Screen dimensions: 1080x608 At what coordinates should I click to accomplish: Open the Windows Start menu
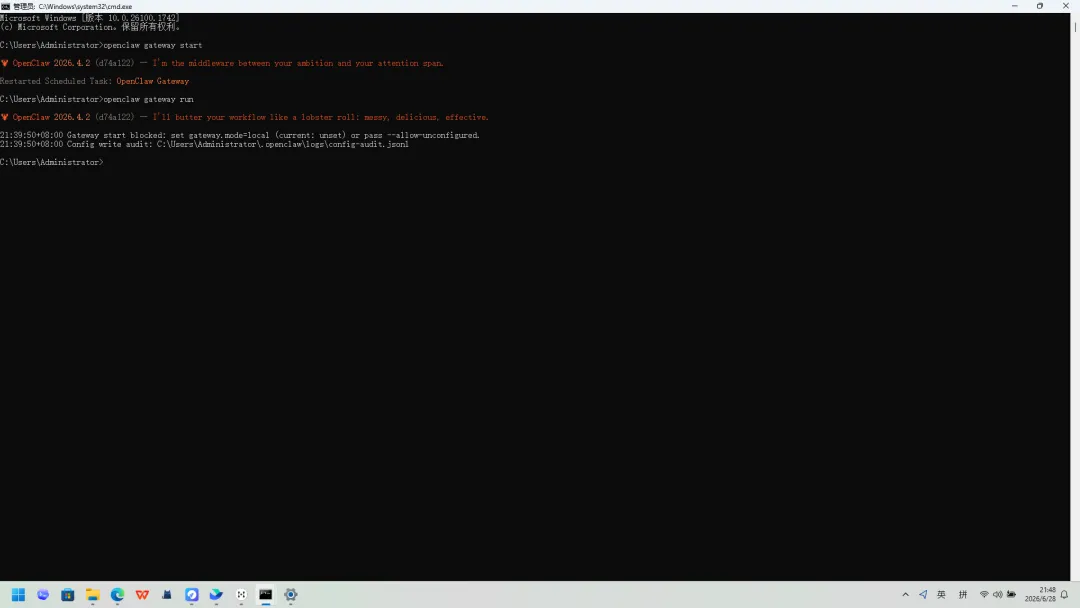19,594
